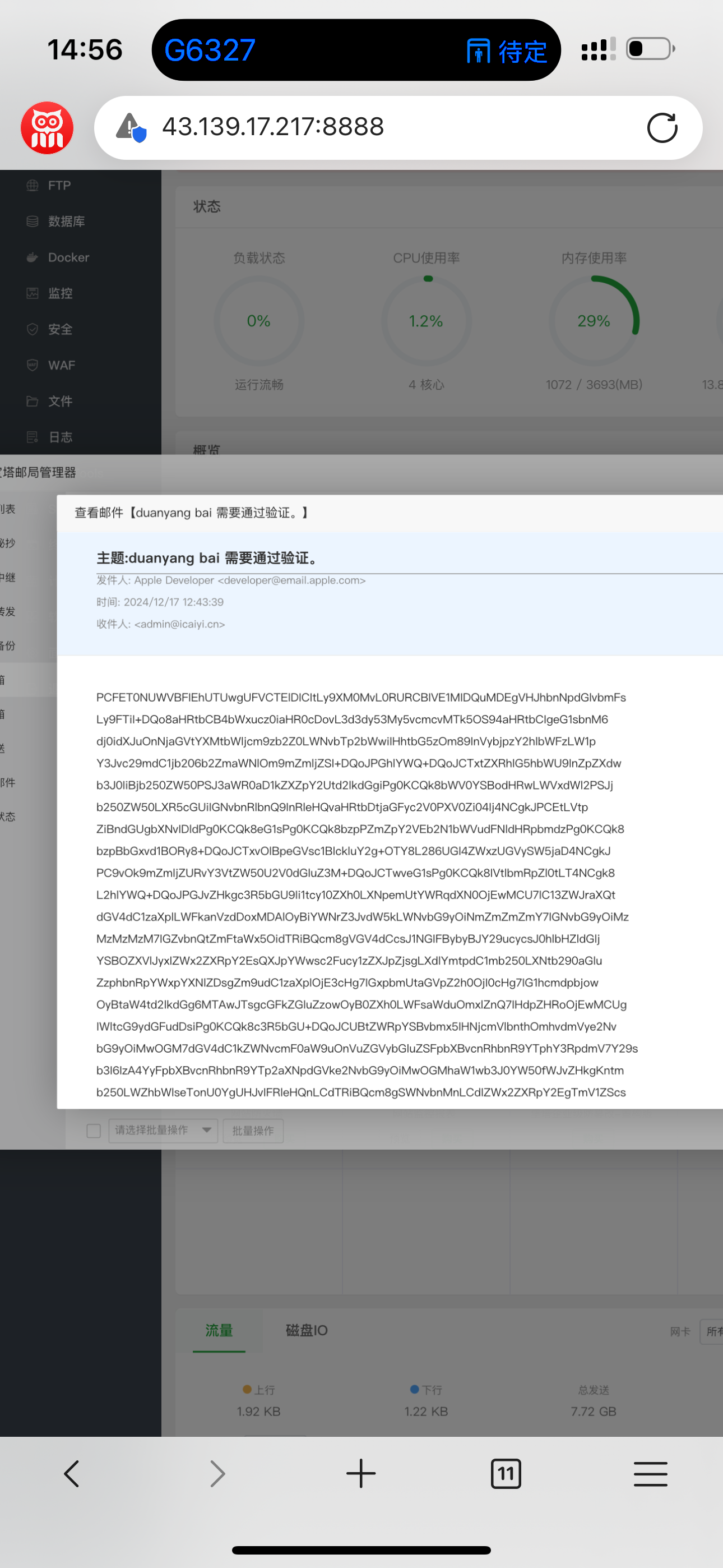This screenshot has width=723, height=1568.
Task: Click the shield icon beside 安全
Action: click(x=33, y=329)
